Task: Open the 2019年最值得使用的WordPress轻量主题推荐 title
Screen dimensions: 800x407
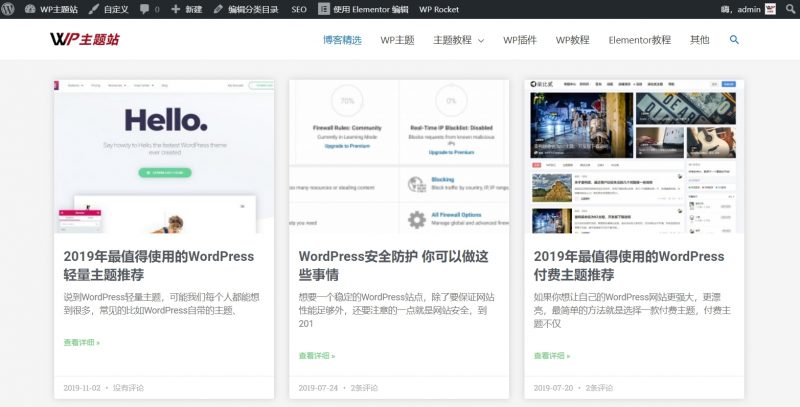Action: (x=158, y=265)
